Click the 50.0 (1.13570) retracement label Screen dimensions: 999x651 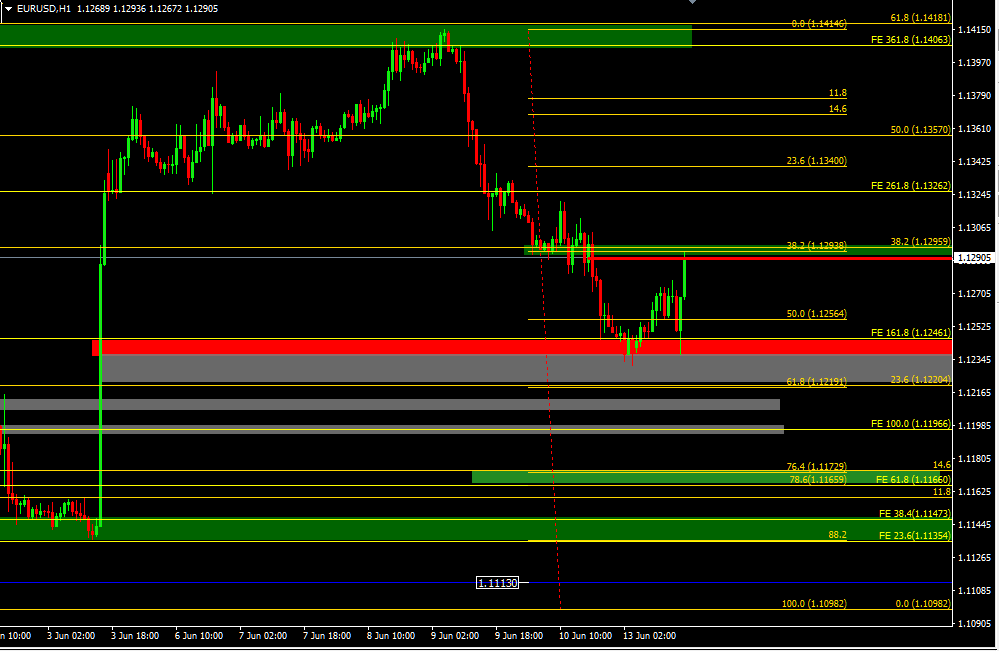(x=920, y=129)
